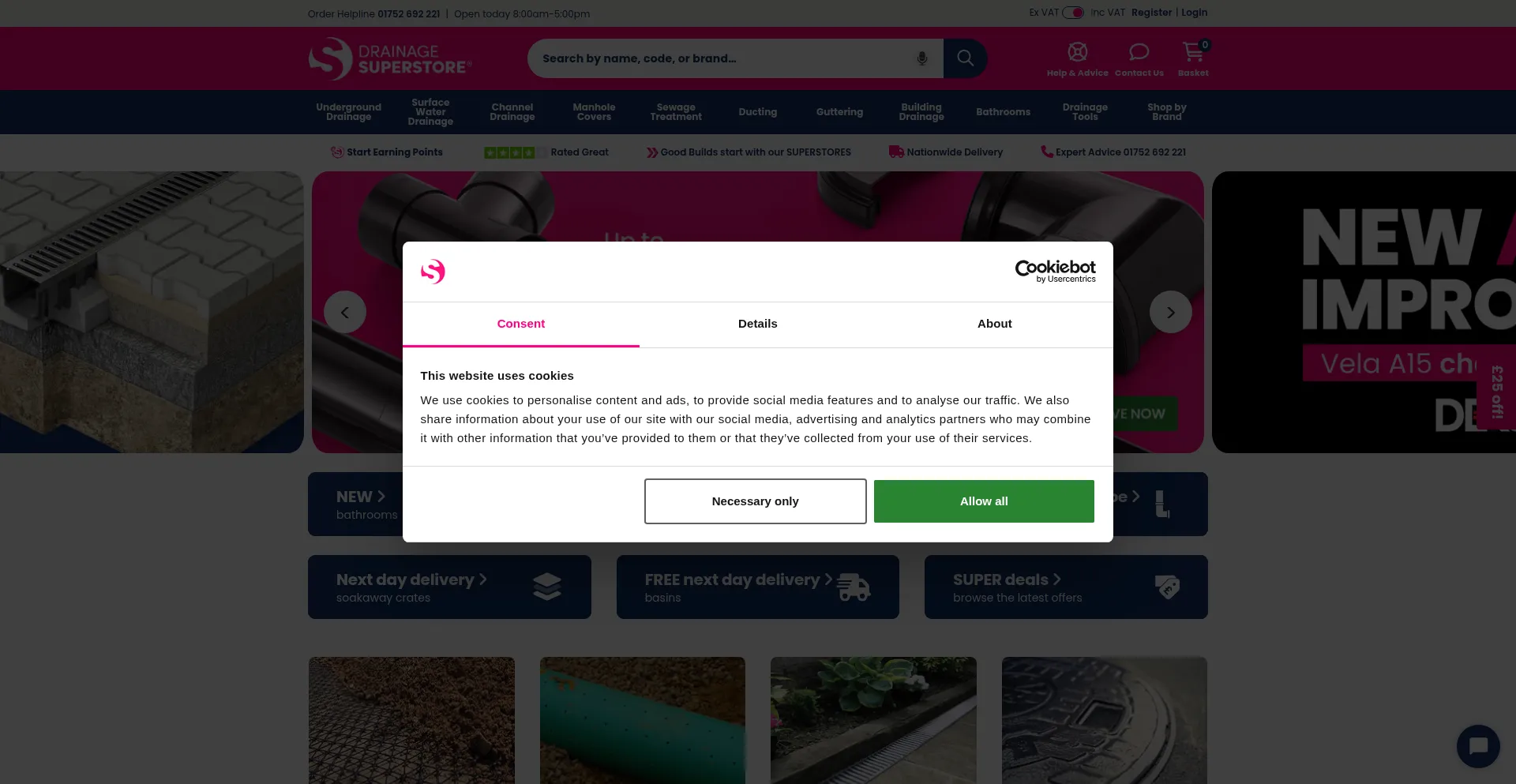1516x784 pixels.
Task: Advance to the next carousel slide
Action: click(x=1171, y=313)
